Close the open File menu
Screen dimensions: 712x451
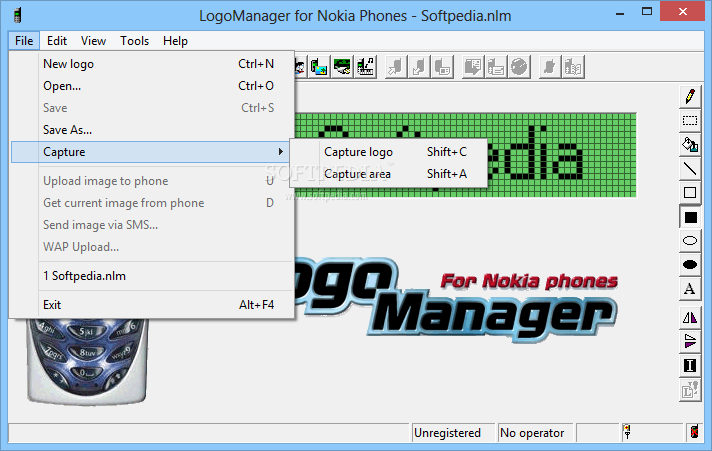pos(24,41)
